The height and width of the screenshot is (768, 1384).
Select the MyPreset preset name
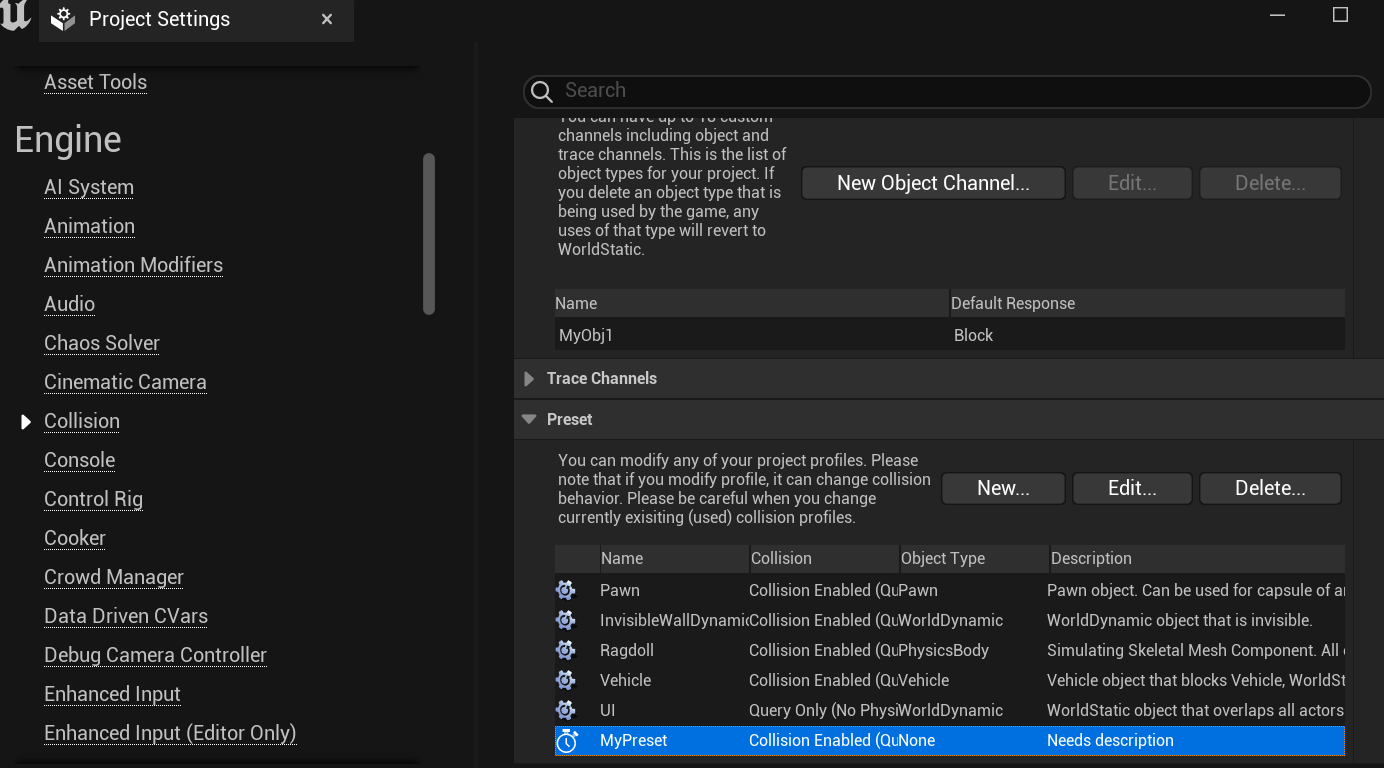633,740
